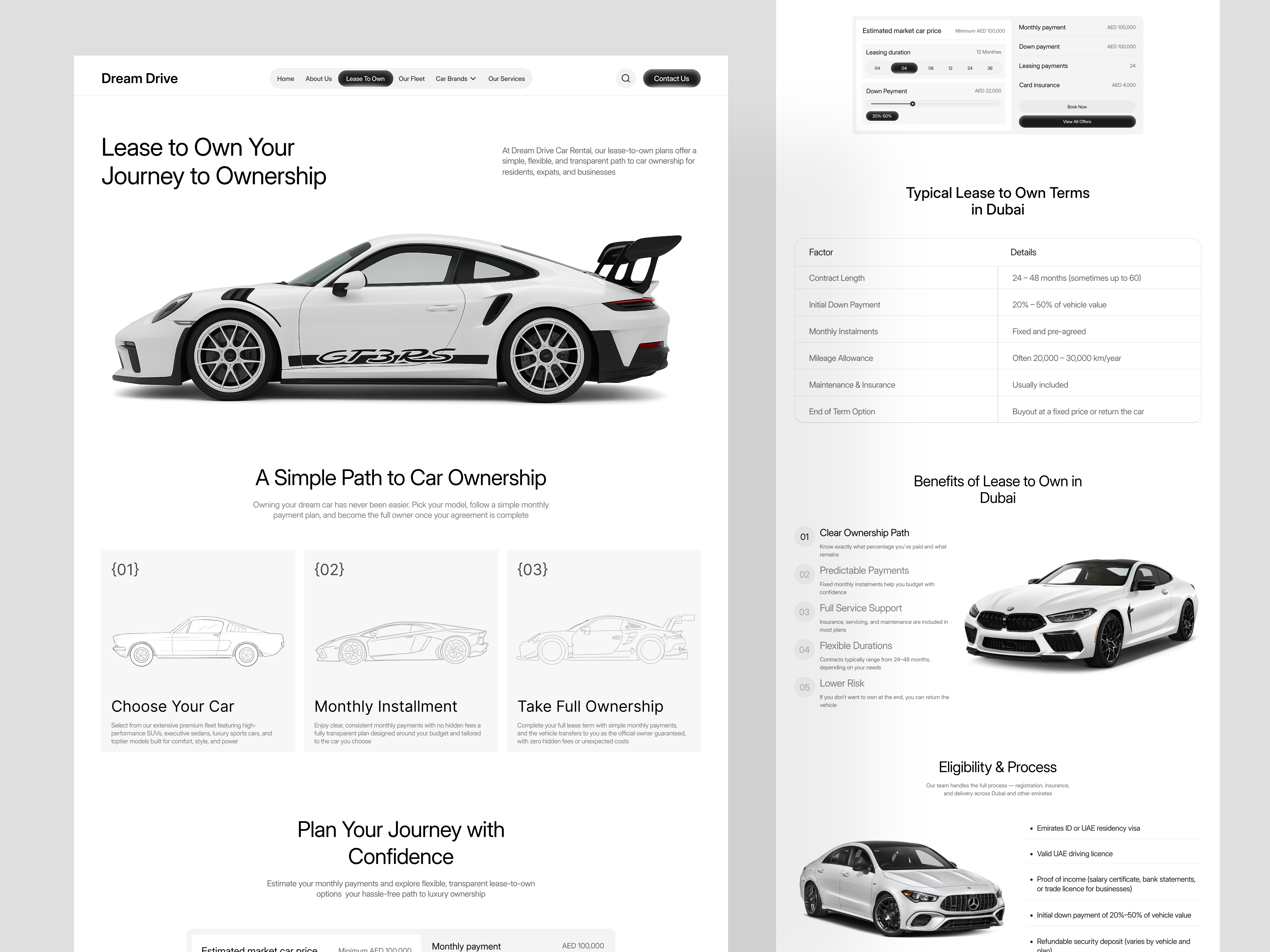Image resolution: width=1270 pixels, height=952 pixels.
Task: Choose the 24 leasing duration option
Action: coord(970,68)
